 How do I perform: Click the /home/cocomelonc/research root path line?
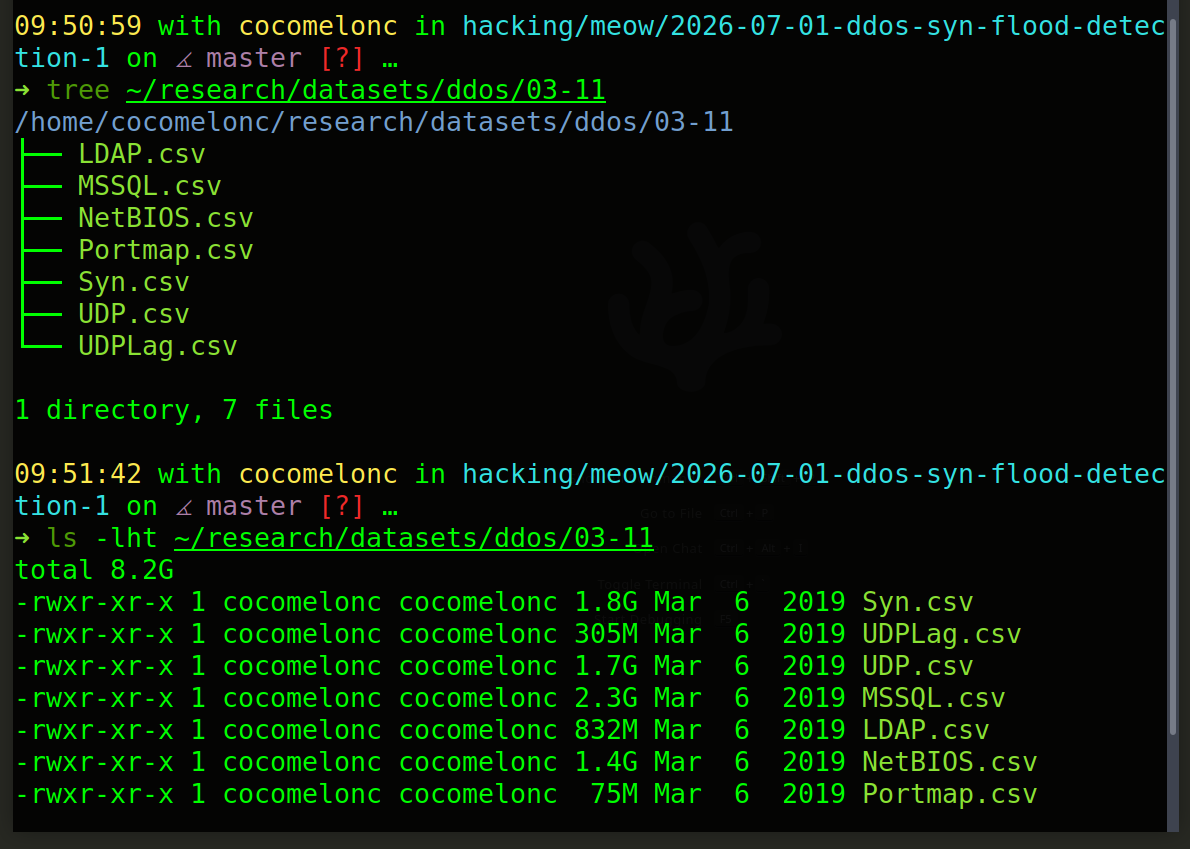(x=373, y=122)
